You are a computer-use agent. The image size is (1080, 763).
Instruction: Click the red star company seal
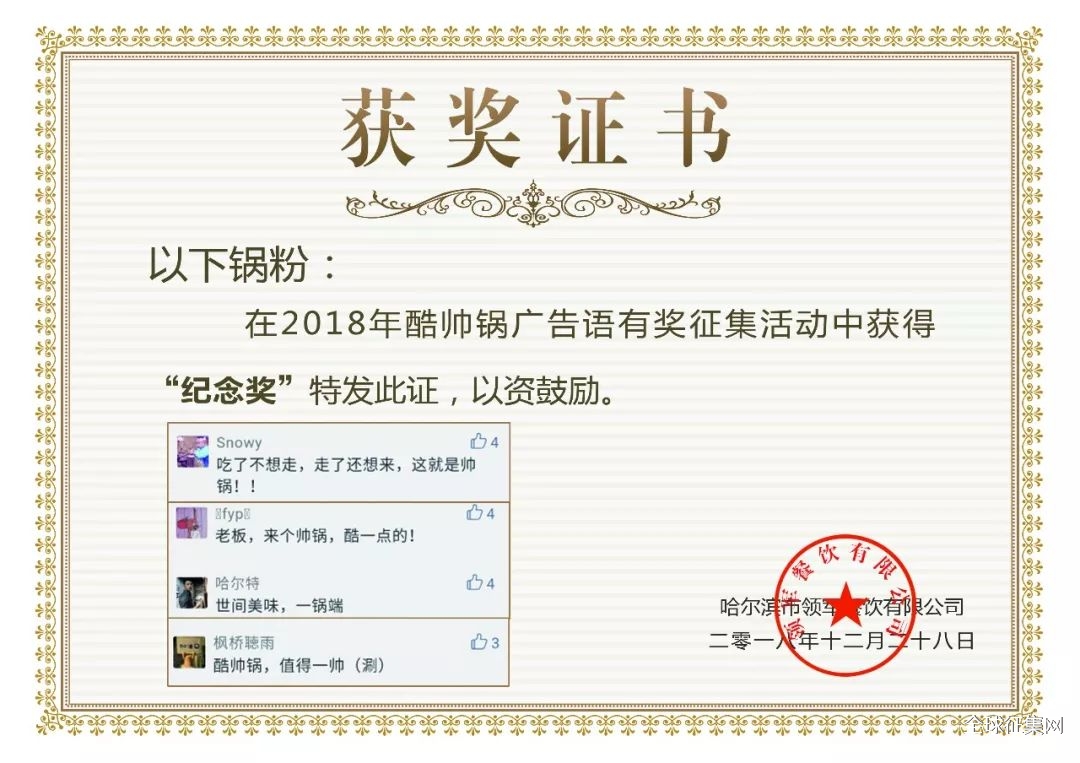click(x=846, y=605)
